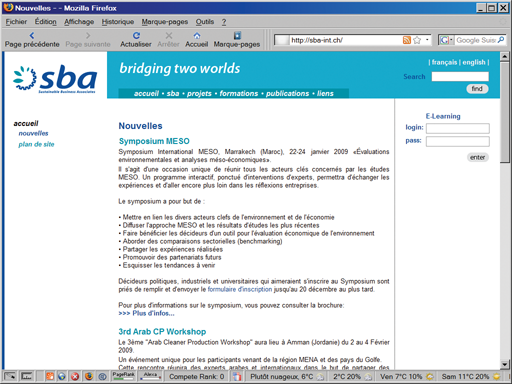Click the Page suivante forward arrow

click(x=88, y=35)
